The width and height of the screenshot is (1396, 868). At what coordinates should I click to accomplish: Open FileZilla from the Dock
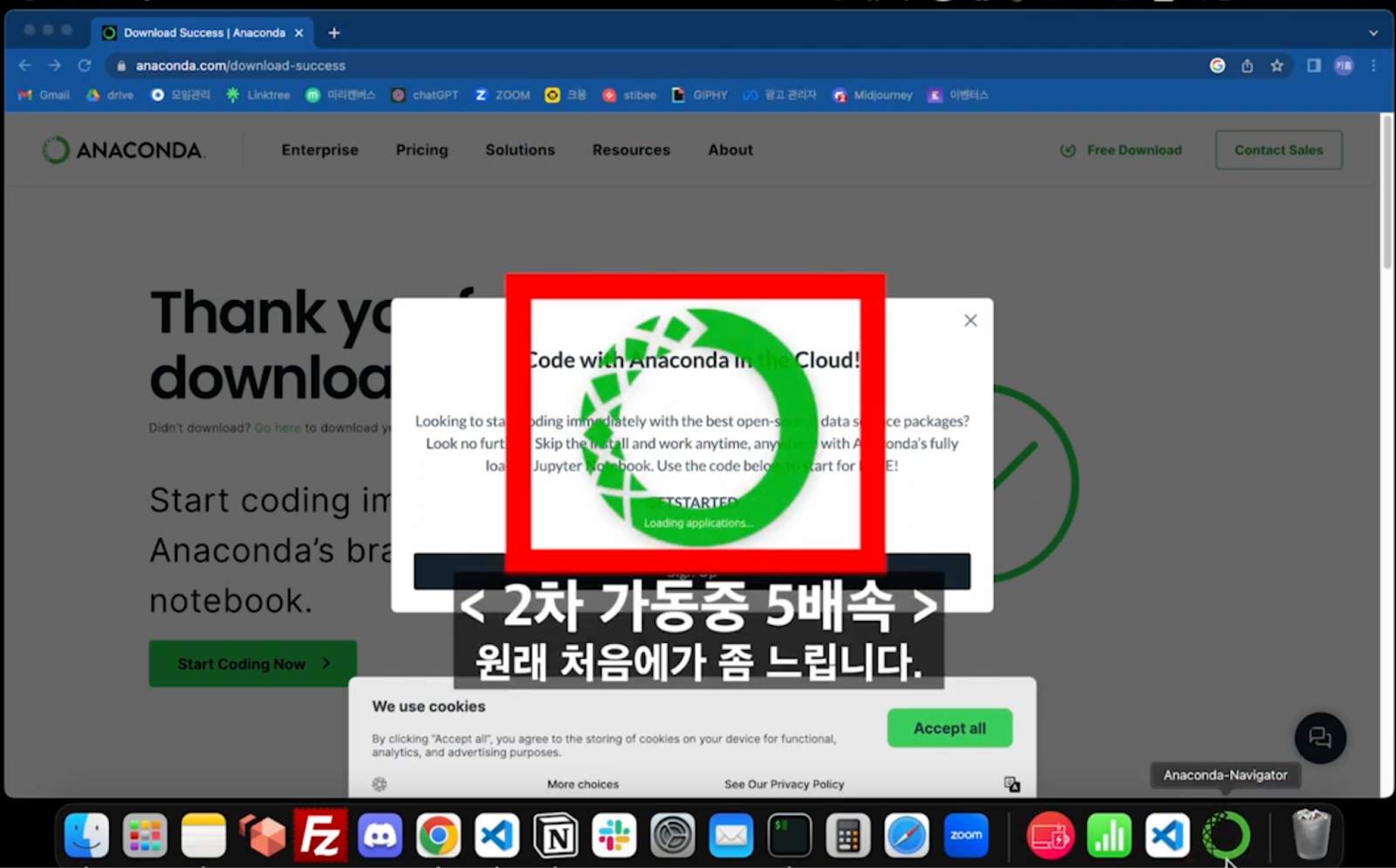click(320, 836)
